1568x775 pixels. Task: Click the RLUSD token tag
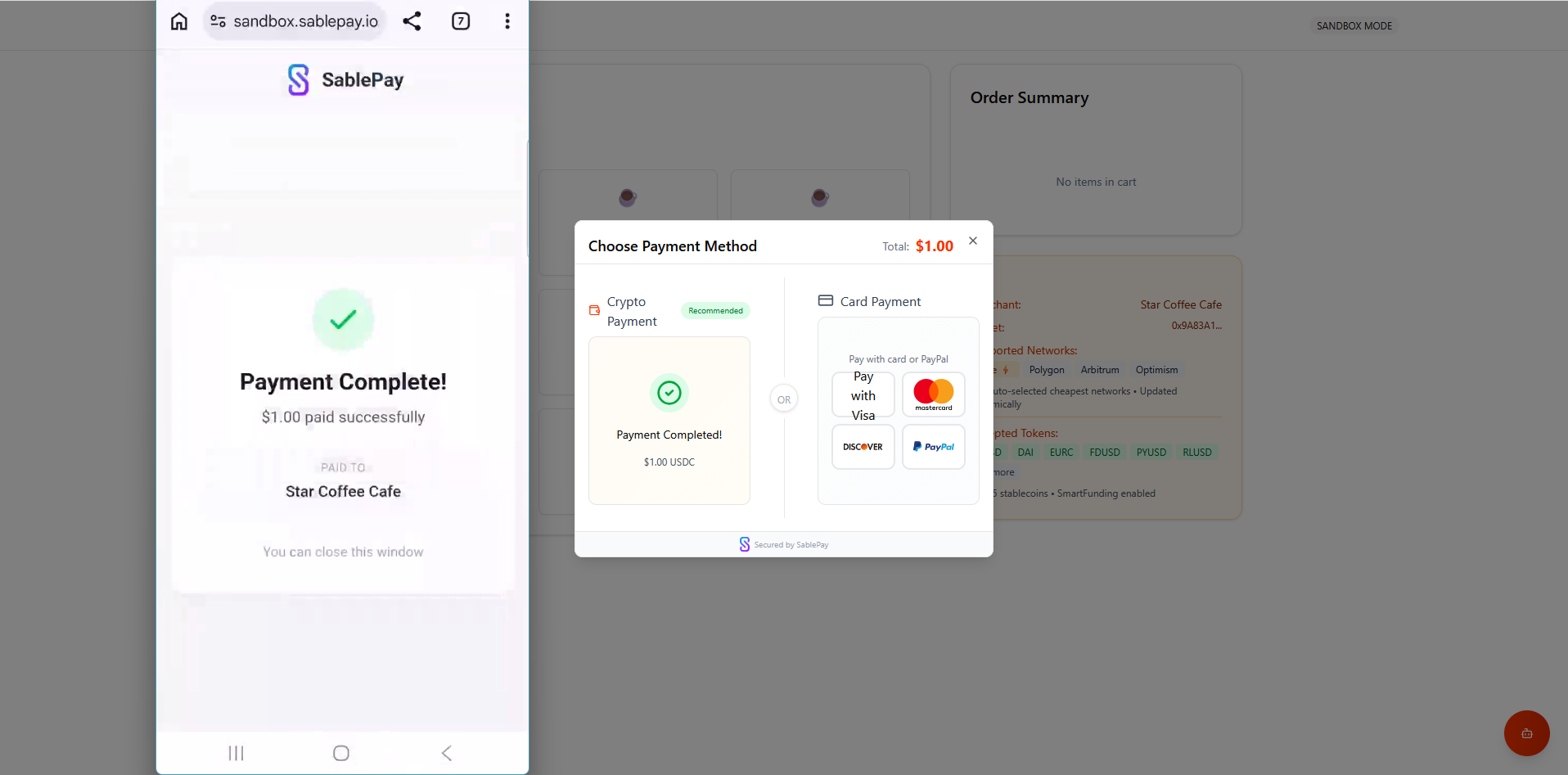[x=1197, y=453]
